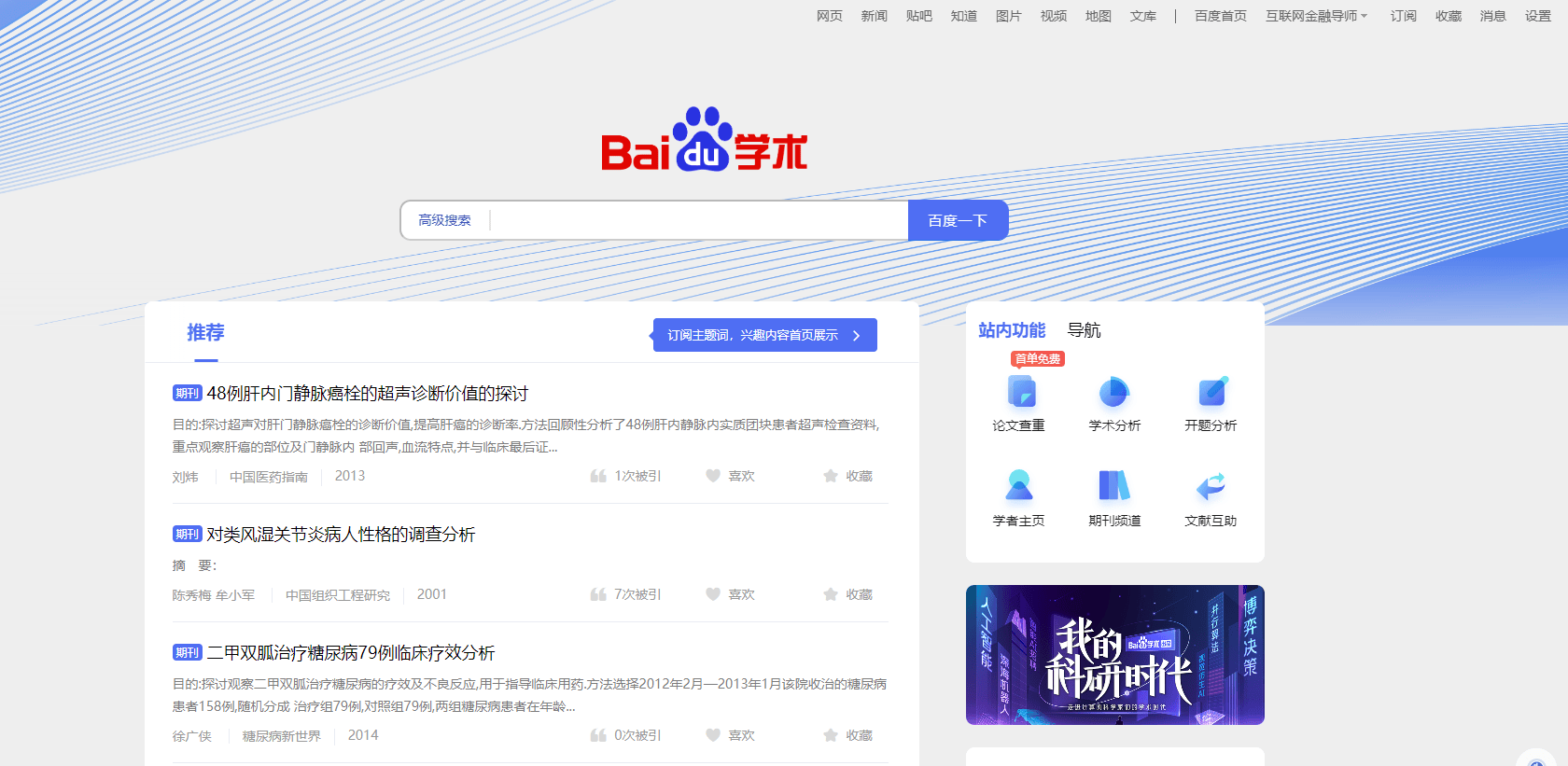1568x766 pixels.
Task: Click 1次被引 citation count
Action: click(637, 476)
